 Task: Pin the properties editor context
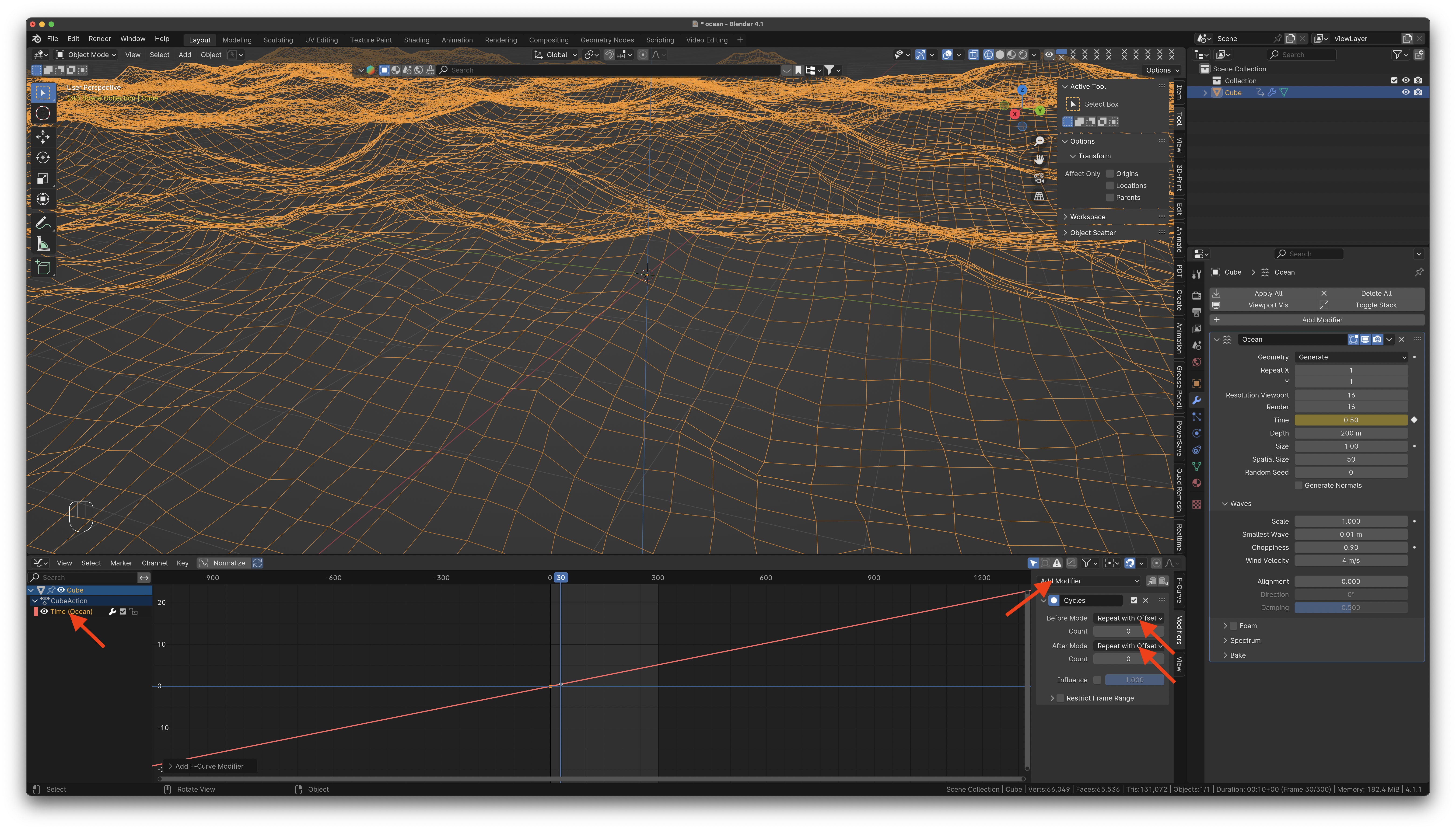pyautogui.click(x=1418, y=272)
